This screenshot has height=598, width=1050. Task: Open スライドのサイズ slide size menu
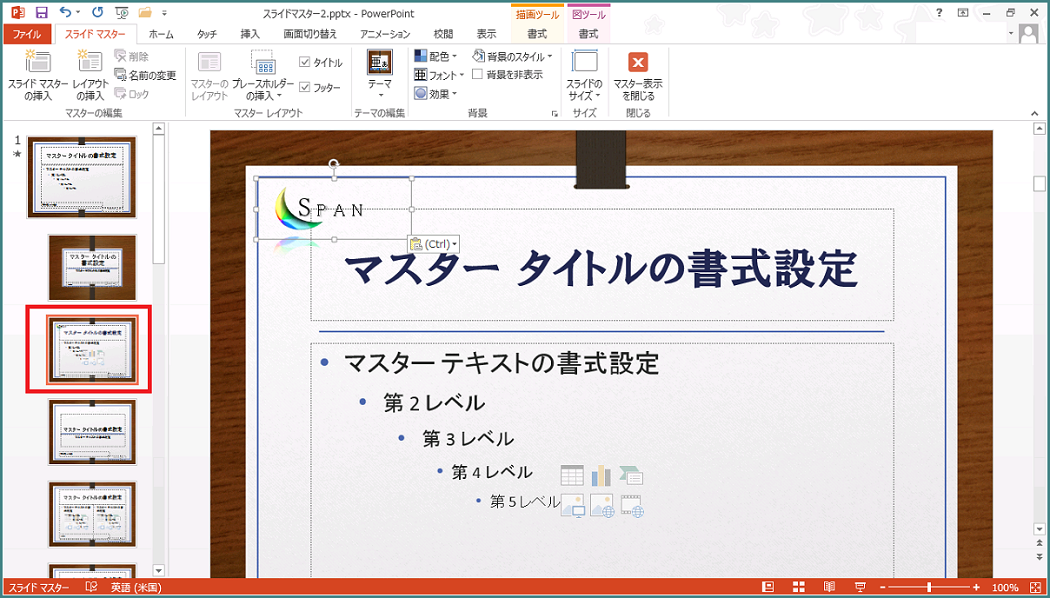coord(585,76)
